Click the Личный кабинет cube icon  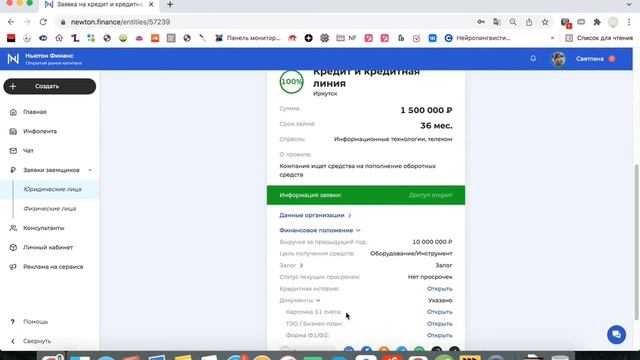coord(13,247)
